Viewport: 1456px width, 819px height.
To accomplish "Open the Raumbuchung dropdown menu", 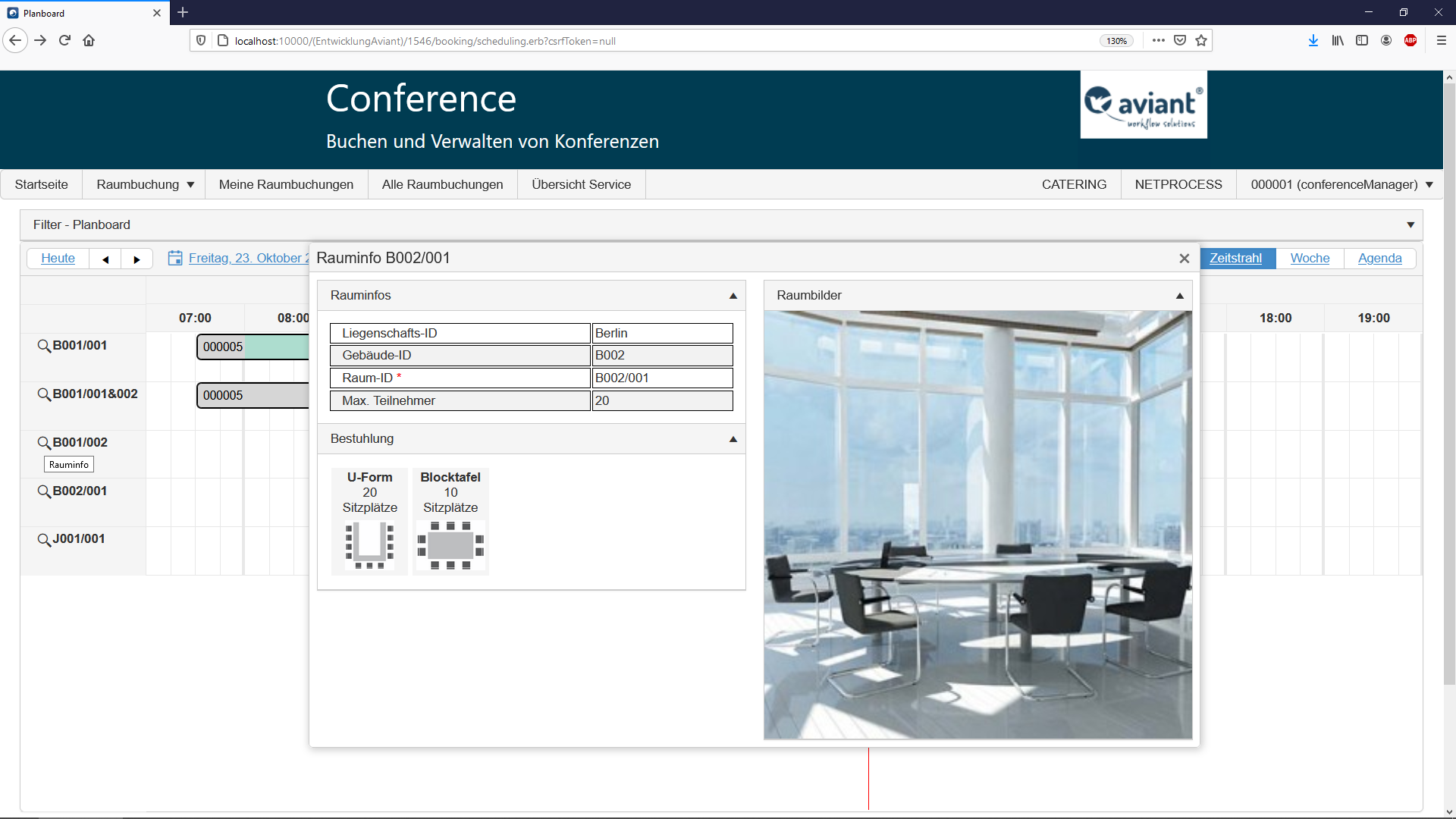I will point(145,184).
